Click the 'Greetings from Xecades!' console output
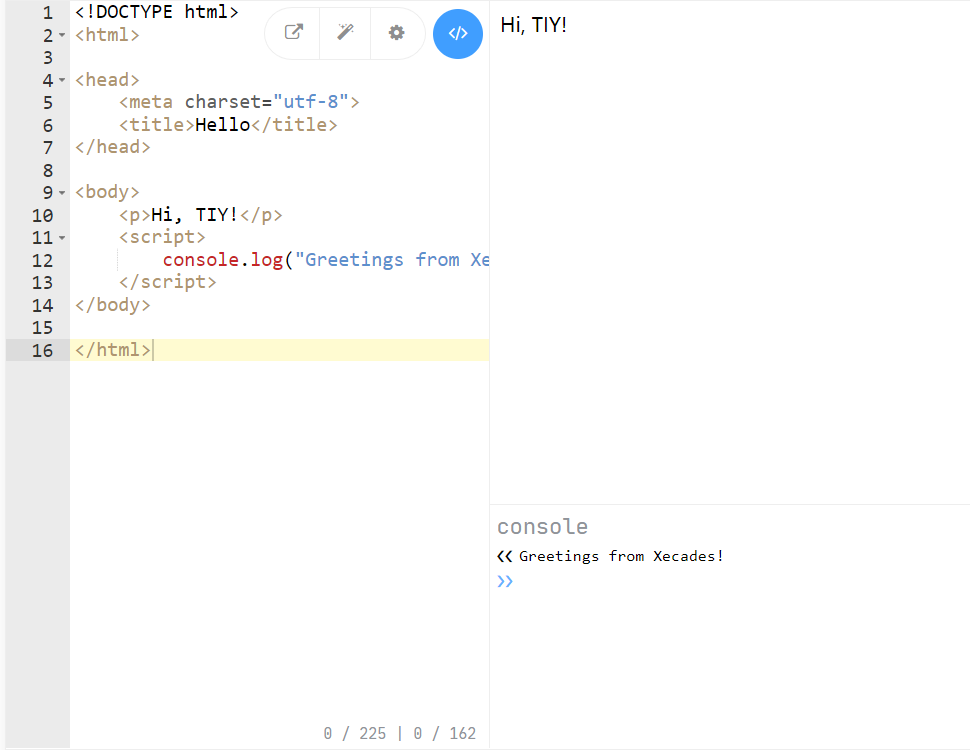970x750 pixels. point(621,556)
